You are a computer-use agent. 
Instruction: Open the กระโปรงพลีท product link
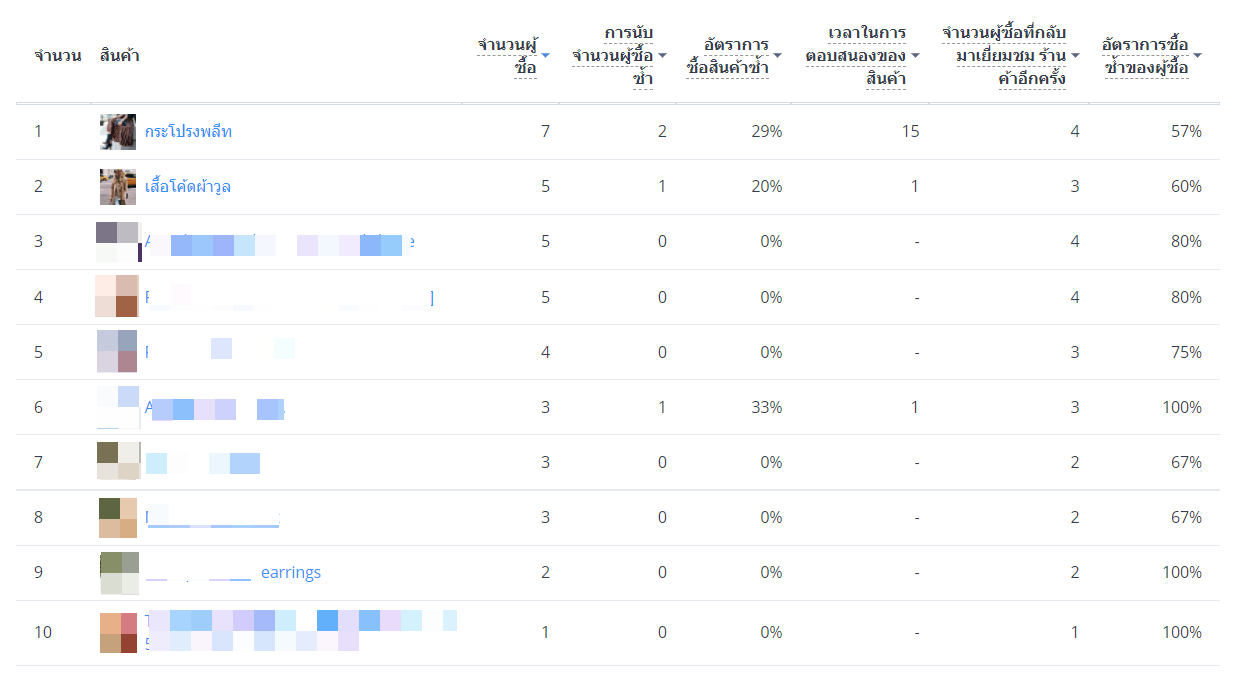click(188, 131)
